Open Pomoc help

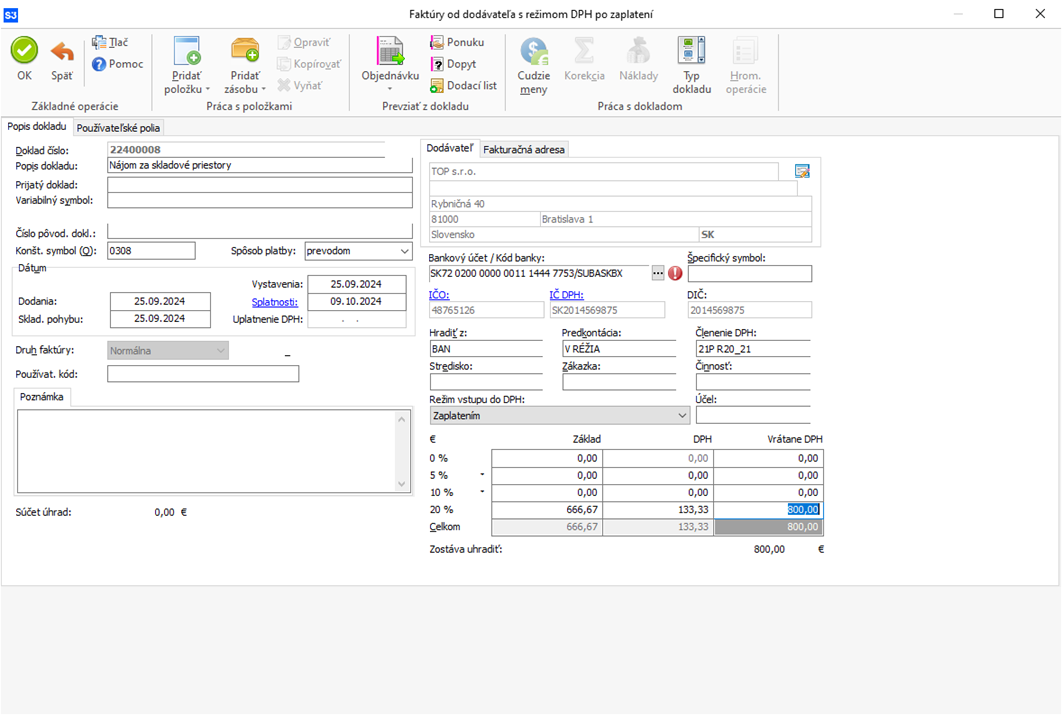click(117, 64)
